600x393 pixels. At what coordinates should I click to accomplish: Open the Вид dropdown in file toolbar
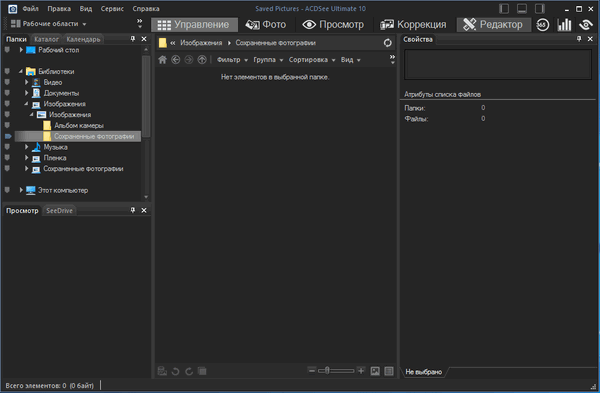351,60
